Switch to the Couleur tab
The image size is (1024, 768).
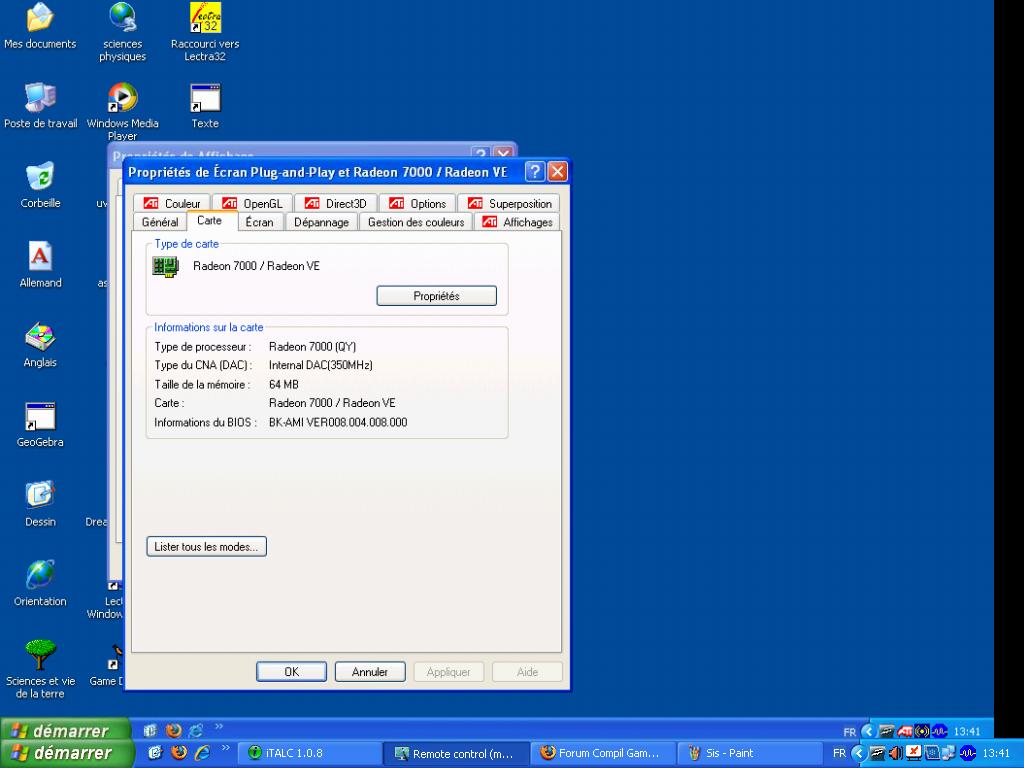tap(172, 204)
